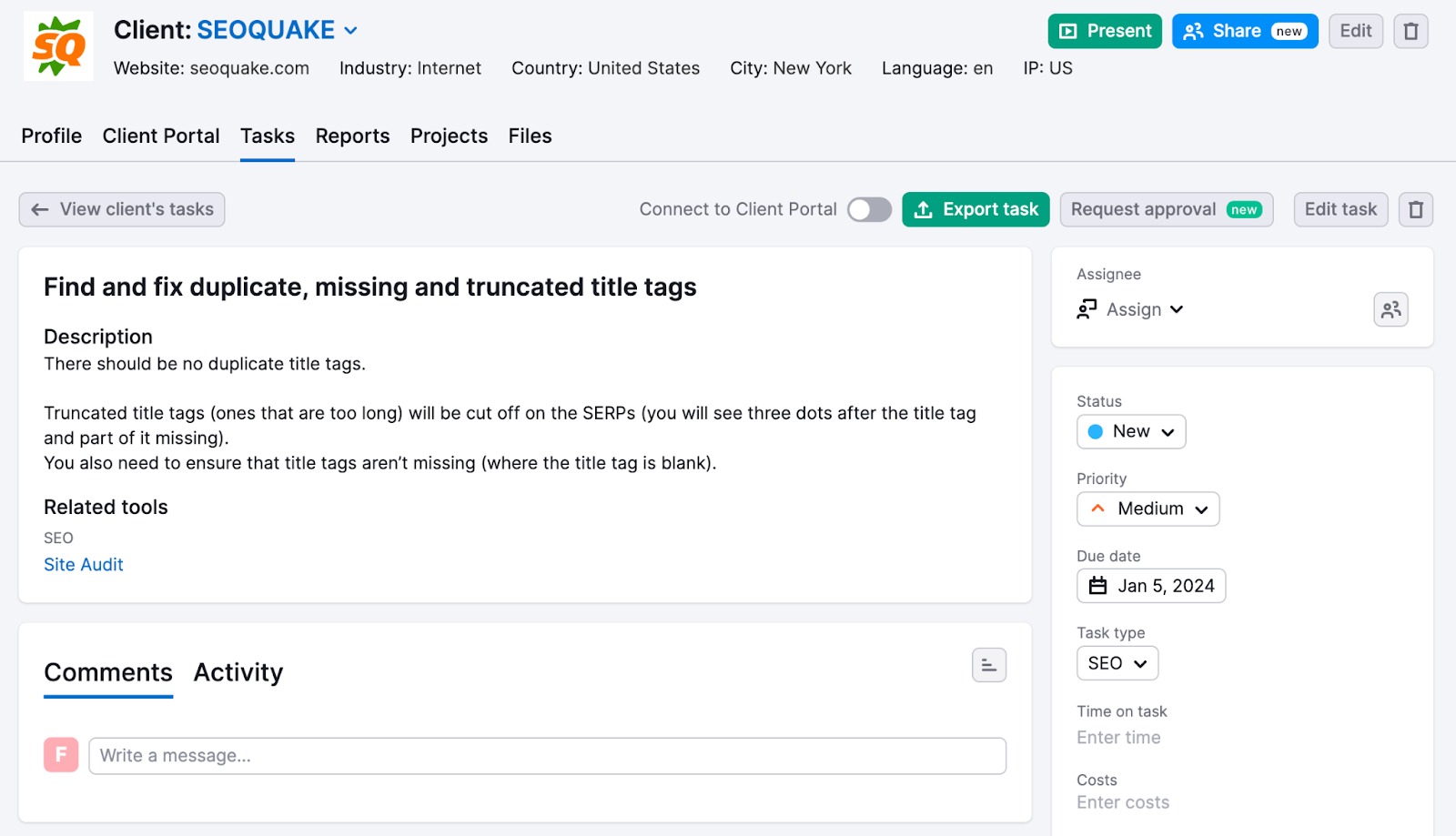Open the assignee team members icon
The image size is (1456, 836).
pyautogui.click(x=1390, y=309)
